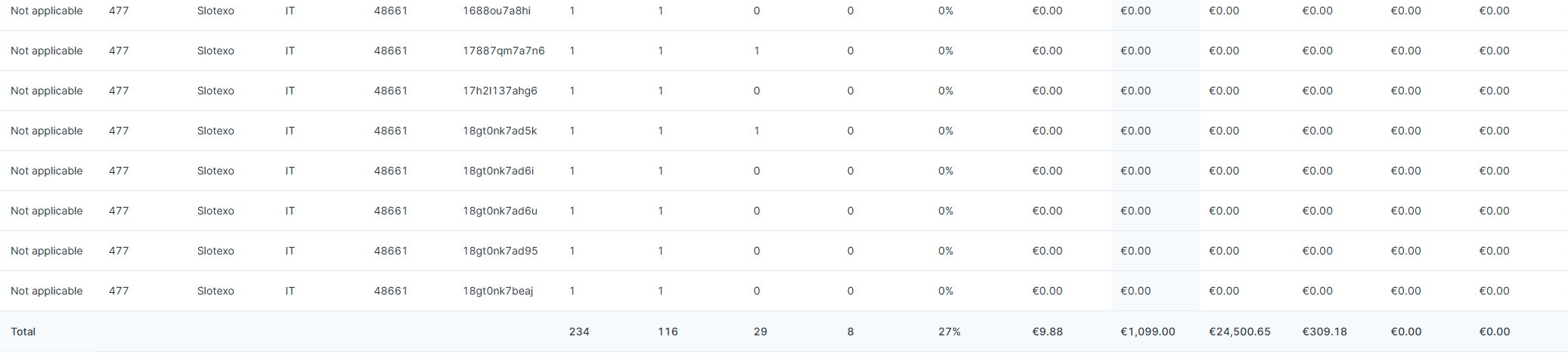The height and width of the screenshot is (361, 1568).
Task: Click the Total row label
Action: [x=23, y=332]
